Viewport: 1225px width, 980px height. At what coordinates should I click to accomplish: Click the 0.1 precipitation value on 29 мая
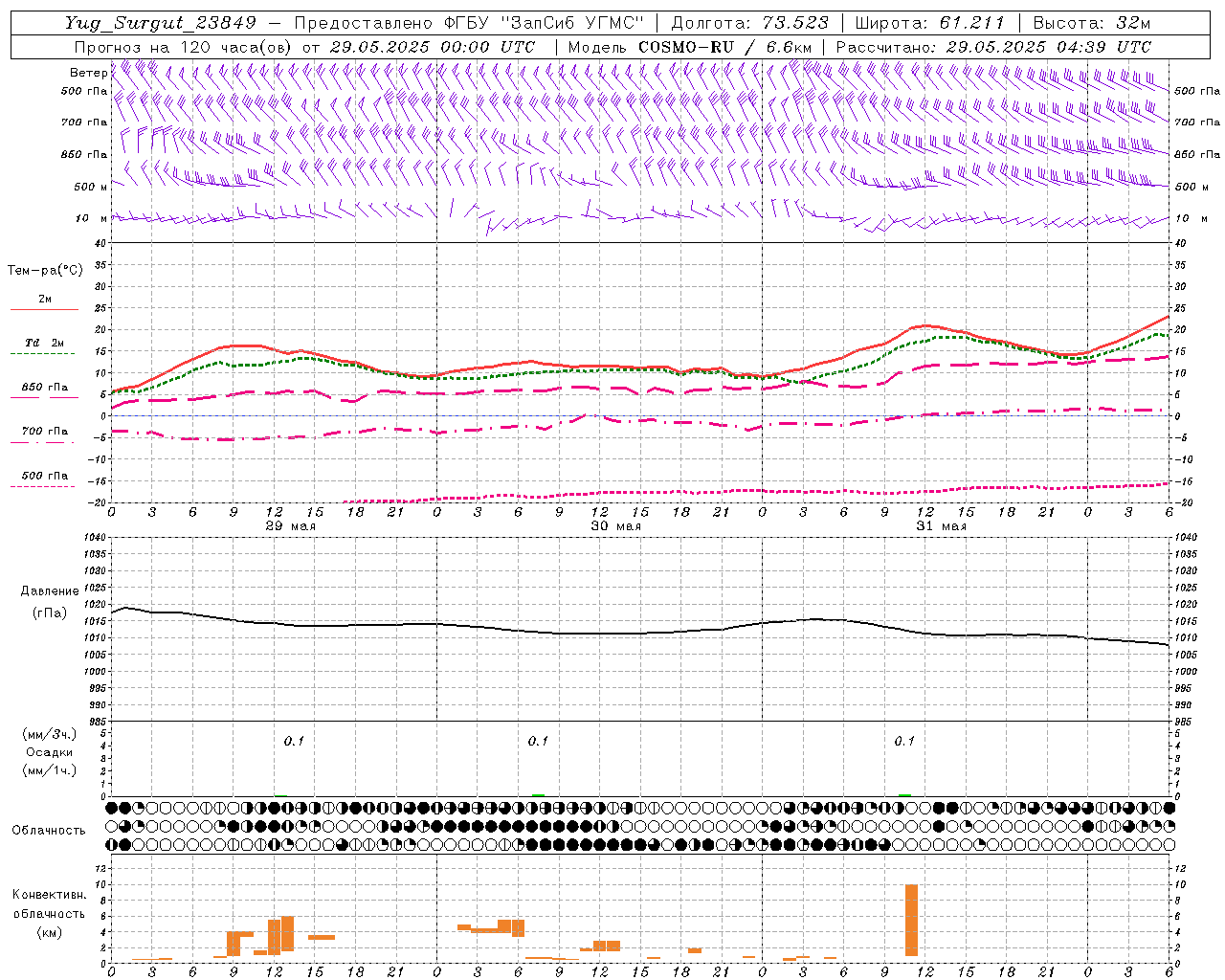click(294, 742)
